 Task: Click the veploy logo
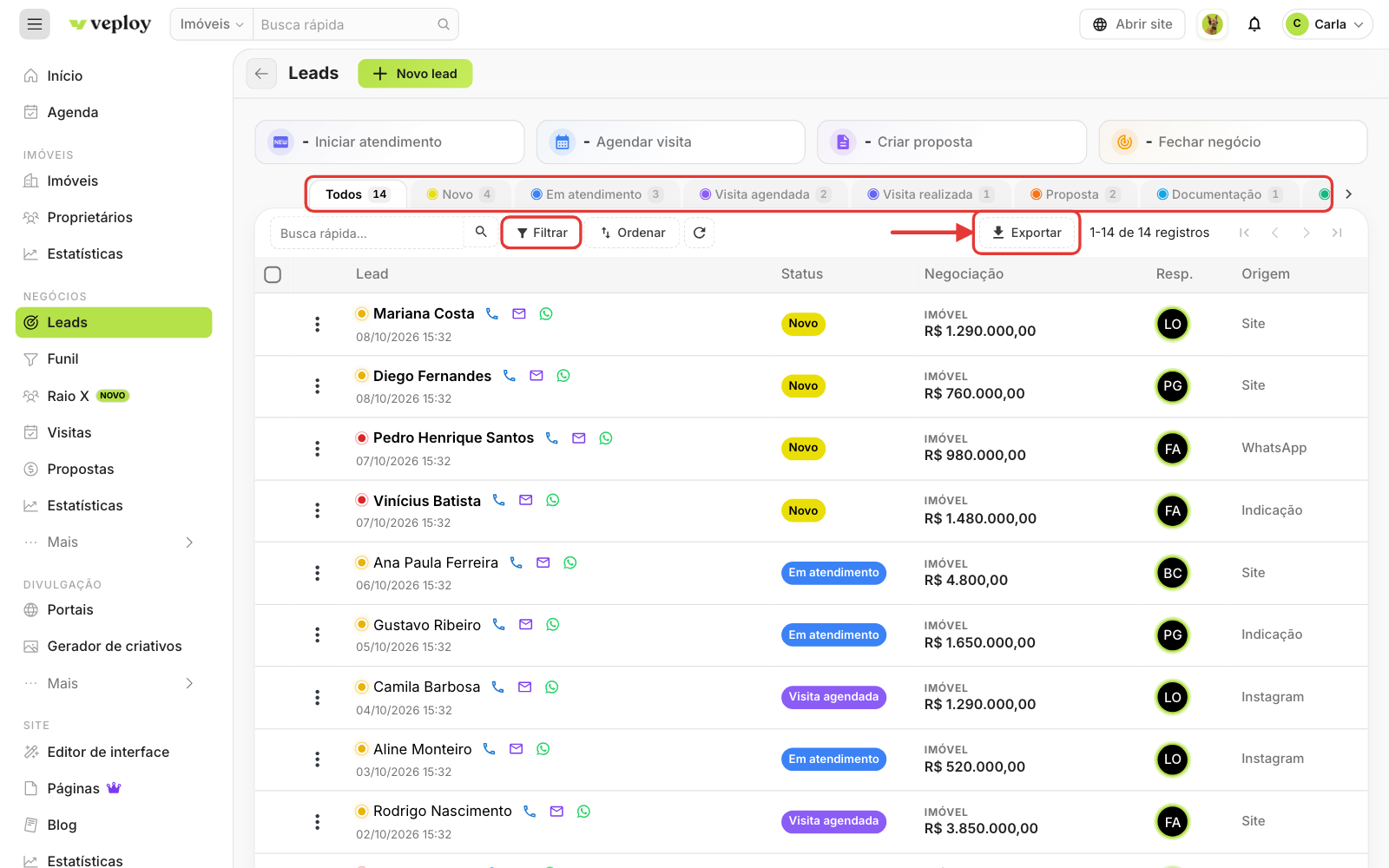pos(110,24)
